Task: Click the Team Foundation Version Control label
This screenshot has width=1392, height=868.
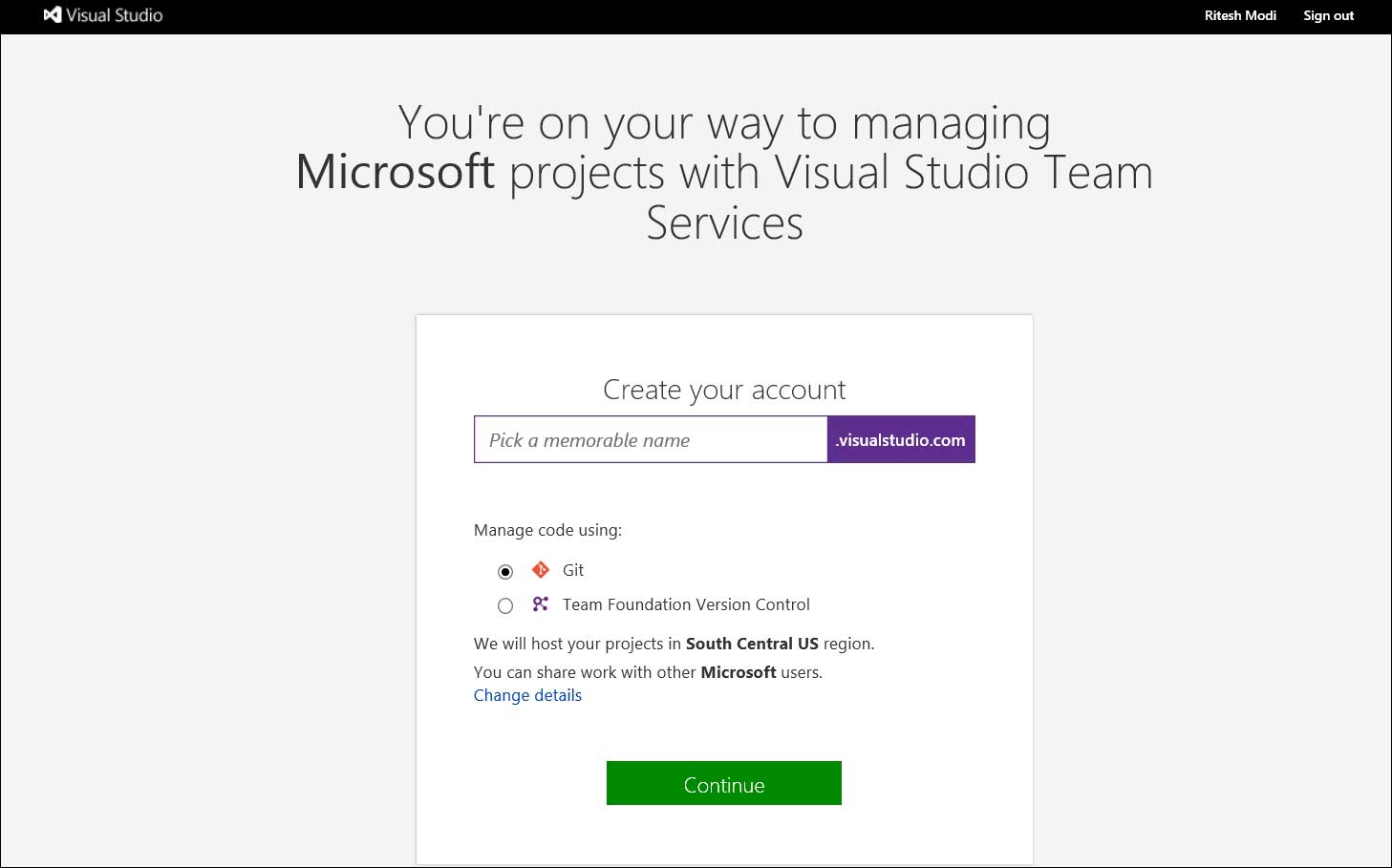Action: 686,604
